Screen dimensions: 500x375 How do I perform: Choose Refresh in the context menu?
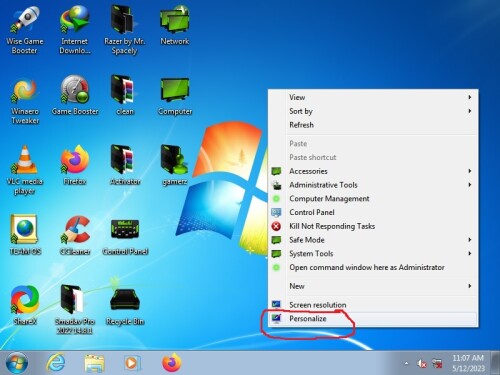[373, 125]
